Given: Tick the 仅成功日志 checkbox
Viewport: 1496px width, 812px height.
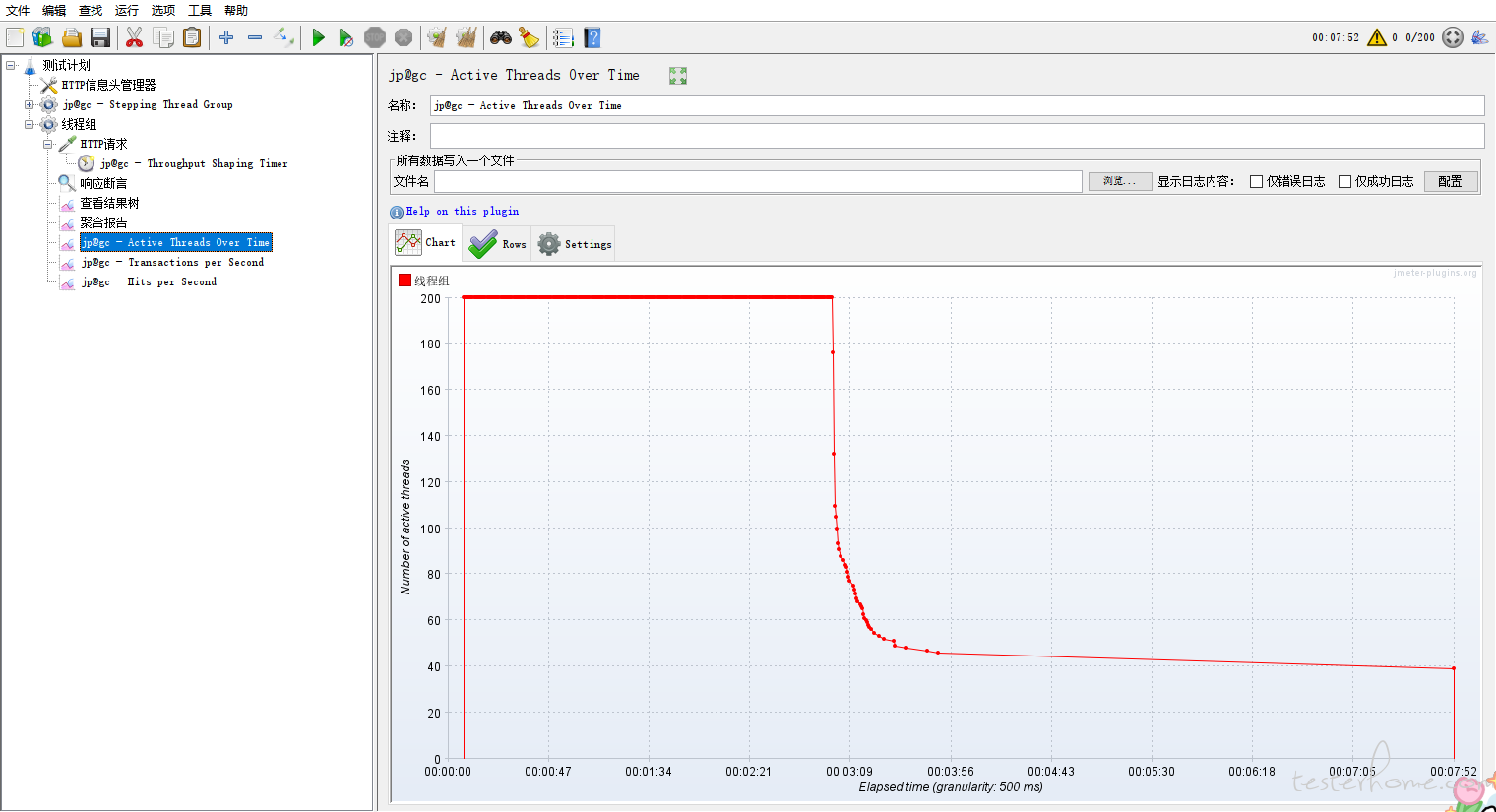Looking at the screenshot, I should tap(1344, 181).
